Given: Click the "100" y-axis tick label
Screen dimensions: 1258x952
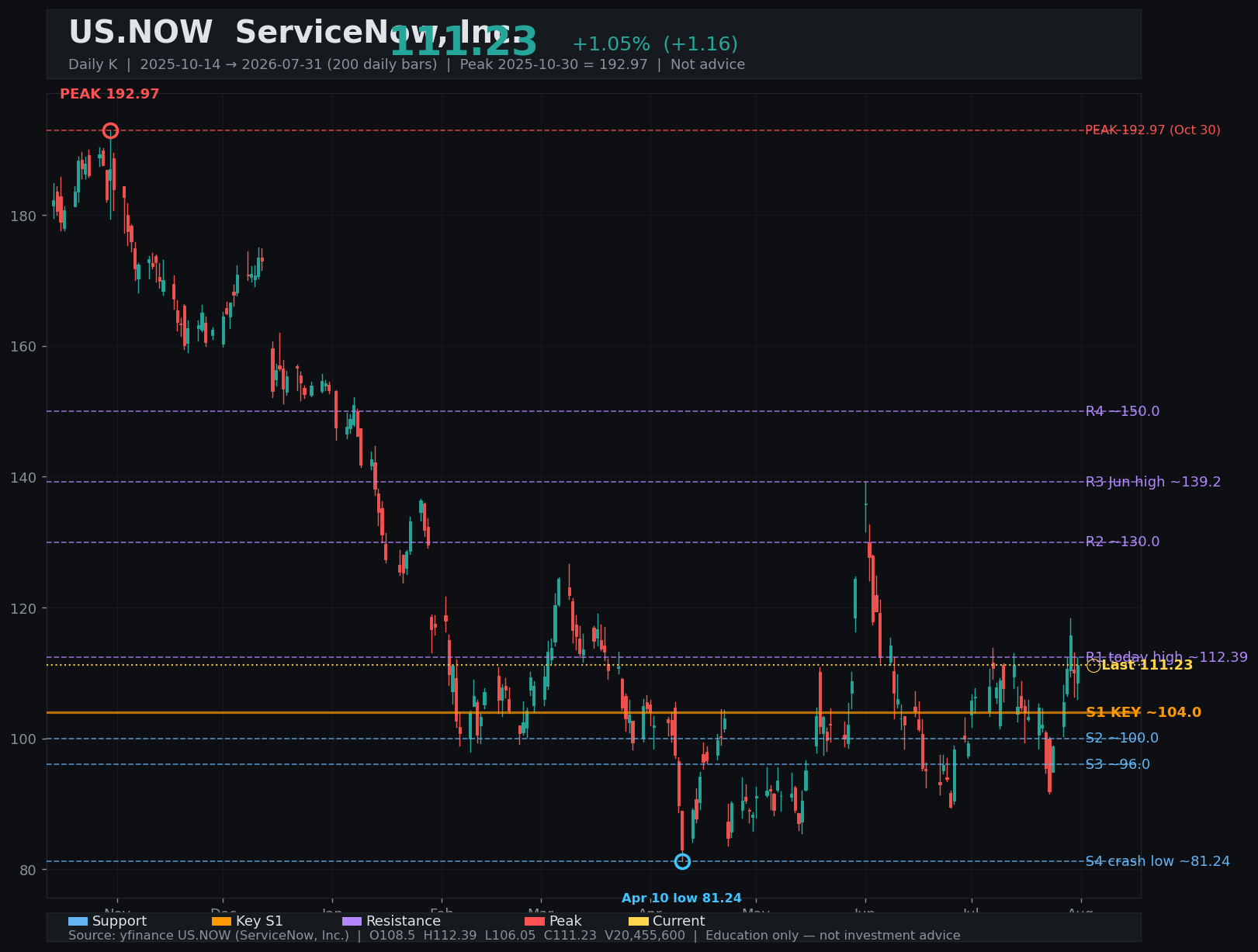Looking at the screenshot, I should pyautogui.click(x=23, y=739).
